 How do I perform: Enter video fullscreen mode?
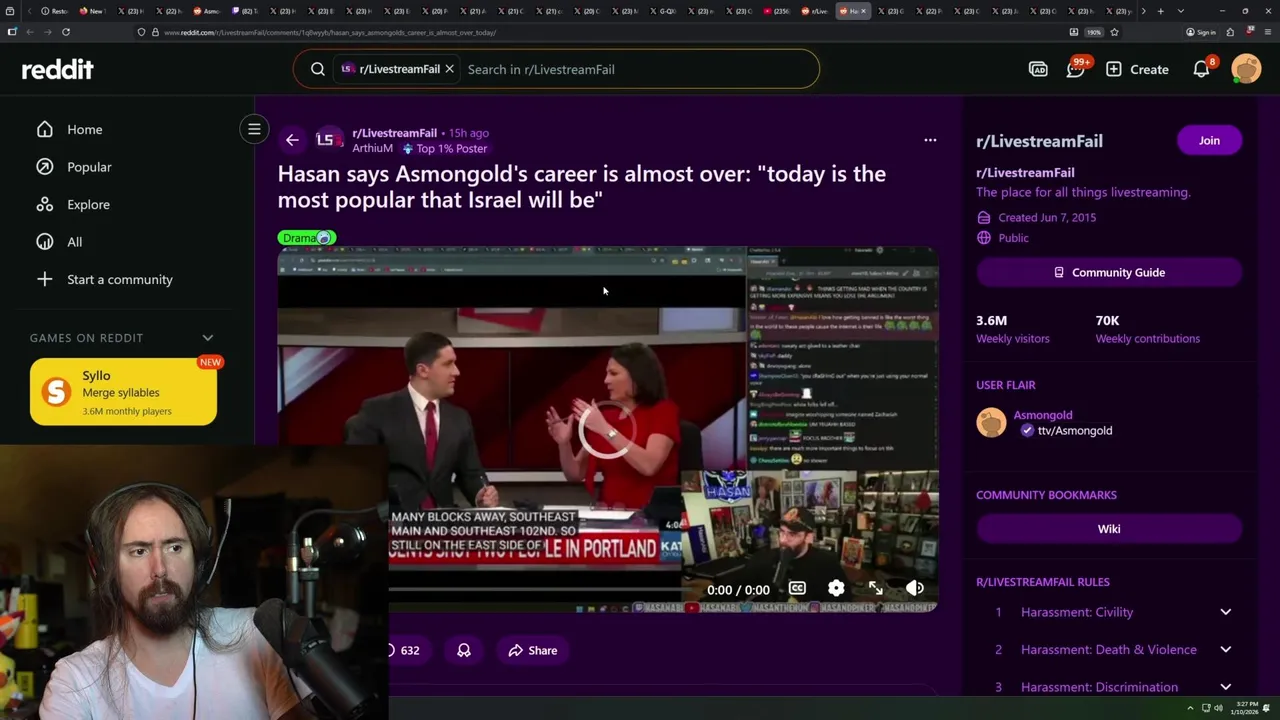point(876,589)
